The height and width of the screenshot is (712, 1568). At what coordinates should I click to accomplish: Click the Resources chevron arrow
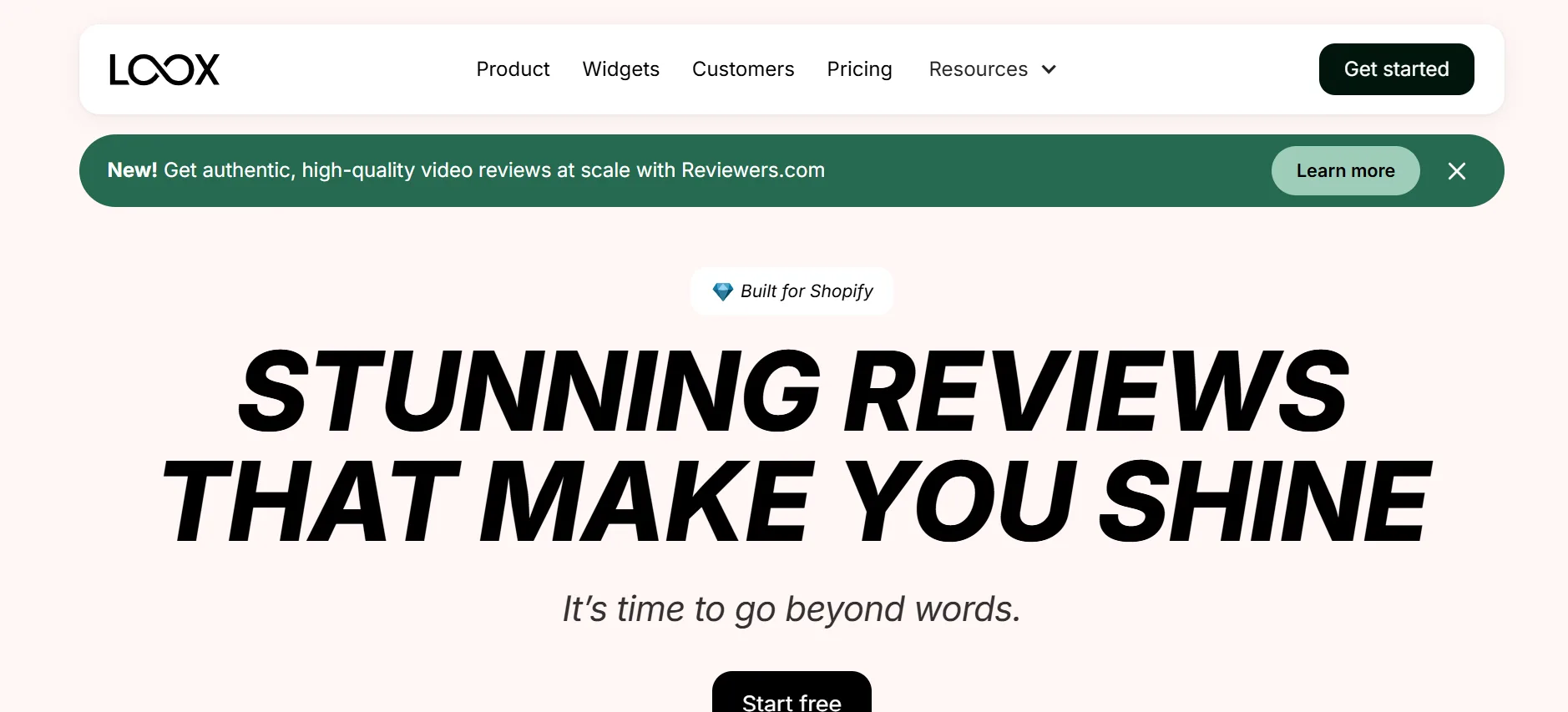click(1049, 69)
